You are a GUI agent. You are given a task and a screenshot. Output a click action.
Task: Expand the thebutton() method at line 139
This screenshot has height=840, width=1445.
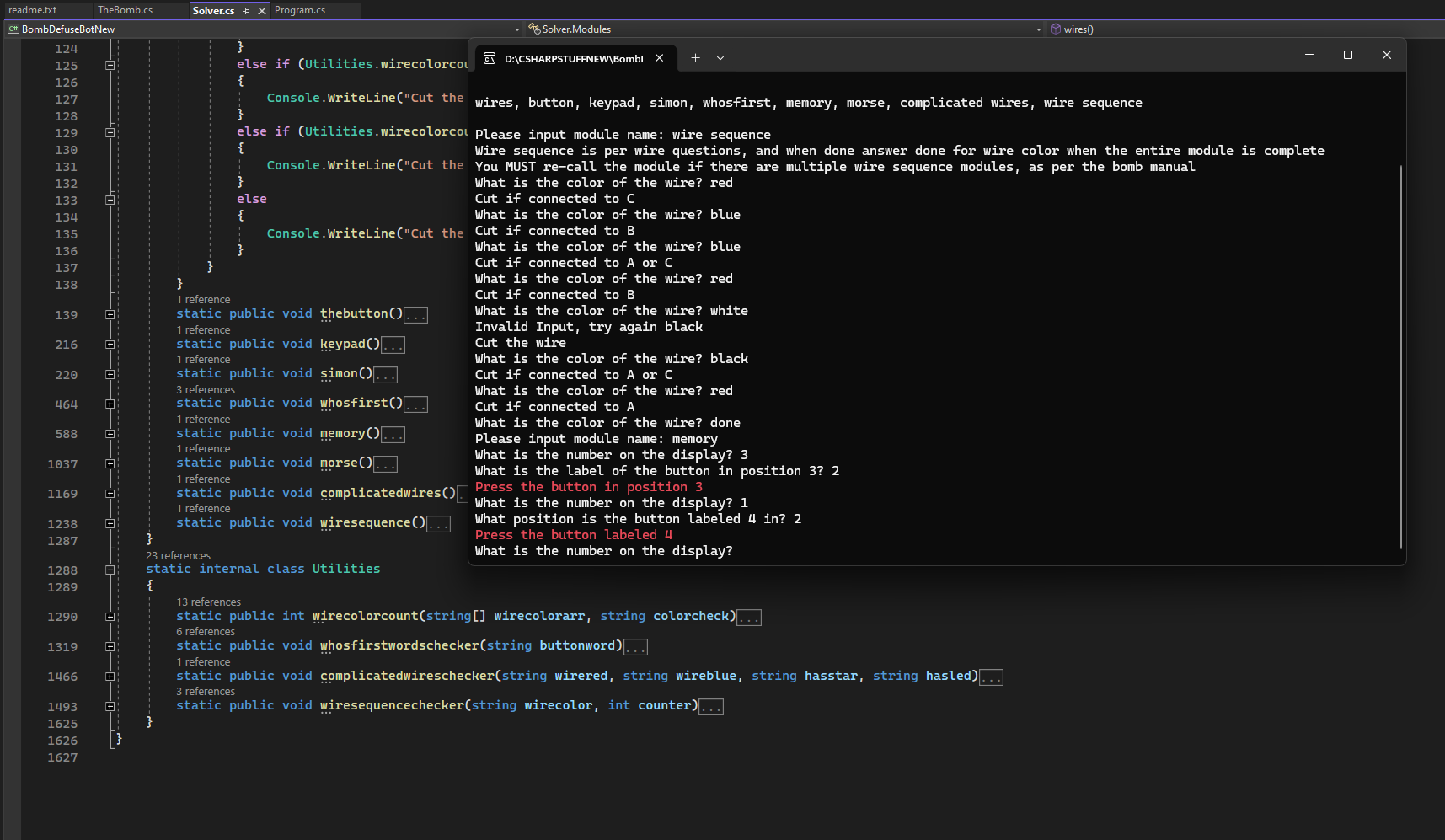point(110,314)
